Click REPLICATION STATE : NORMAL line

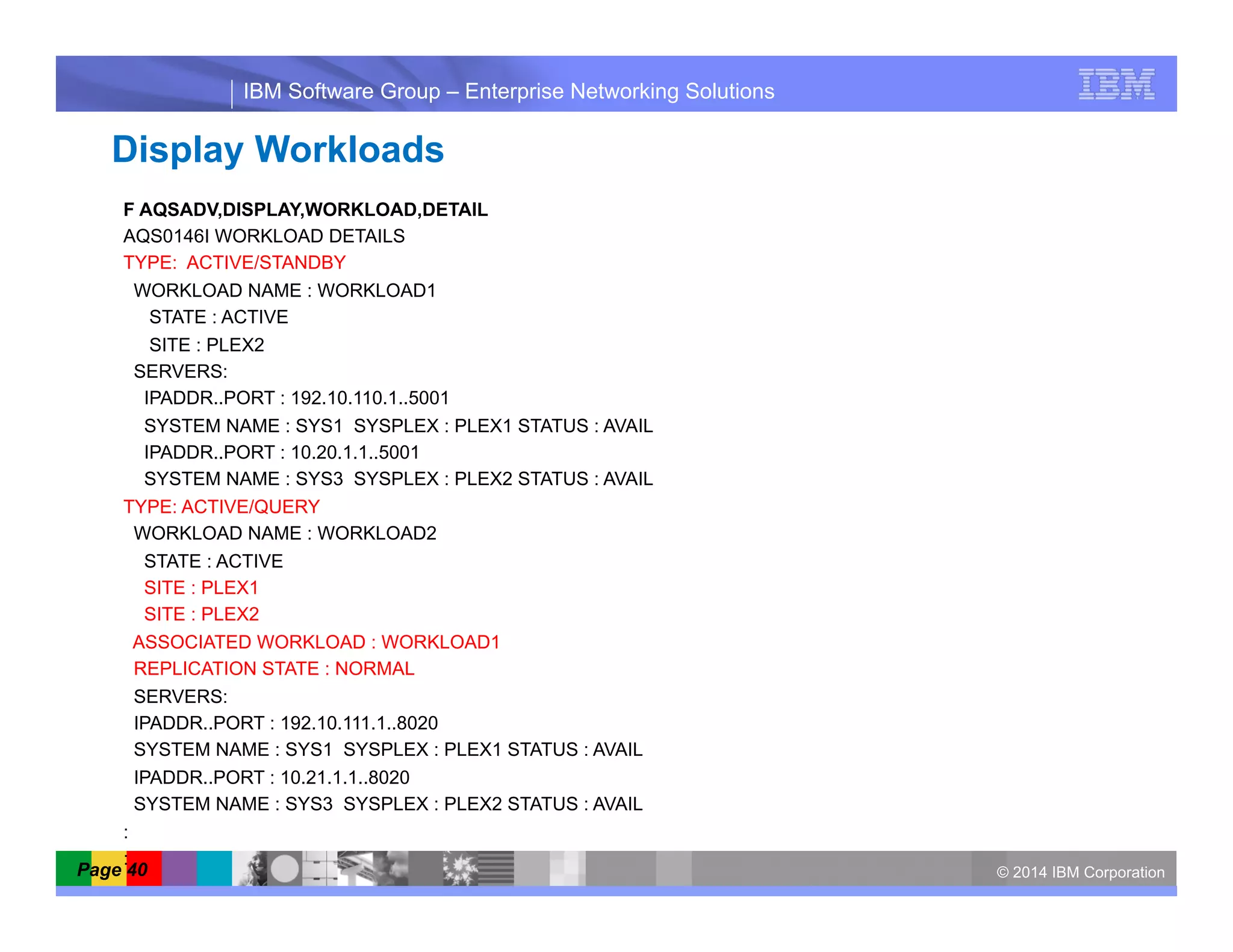click(x=274, y=669)
